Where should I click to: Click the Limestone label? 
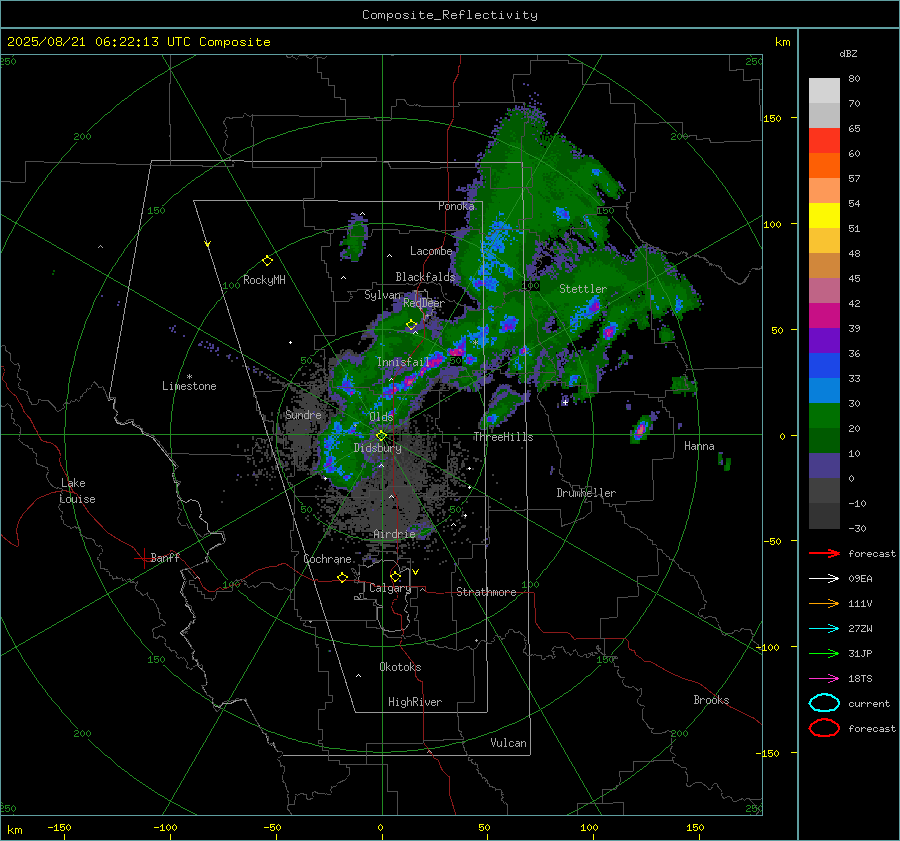click(x=189, y=386)
